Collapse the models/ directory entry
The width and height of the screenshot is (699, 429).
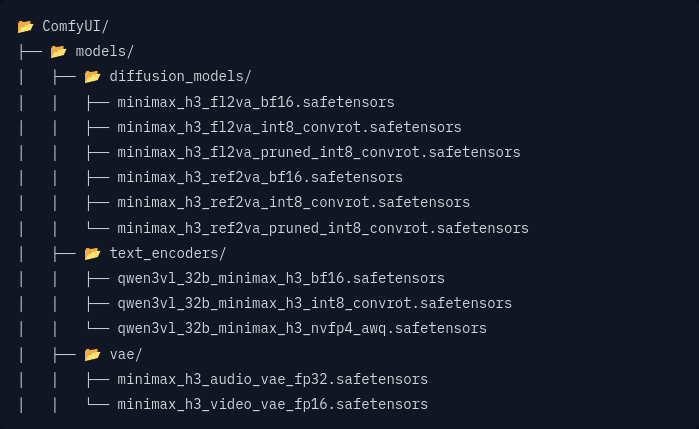tap(105, 52)
